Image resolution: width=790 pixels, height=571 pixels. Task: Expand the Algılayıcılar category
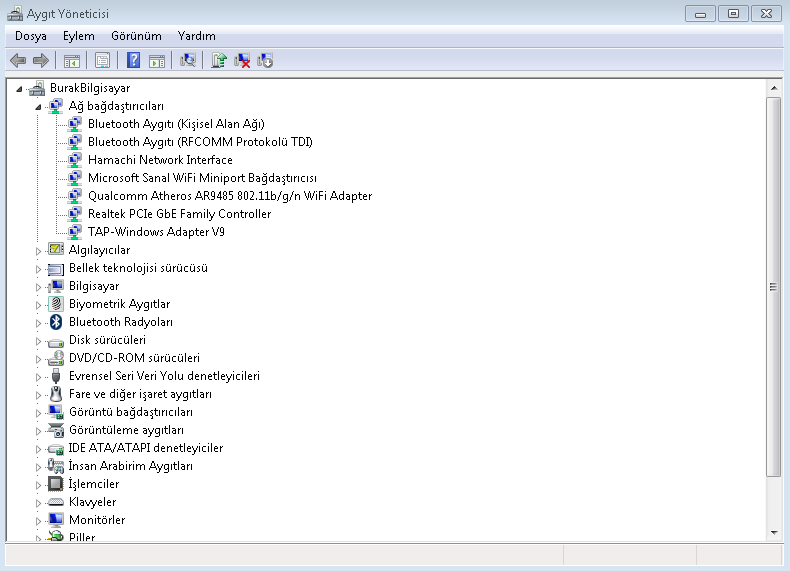coord(38,250)
